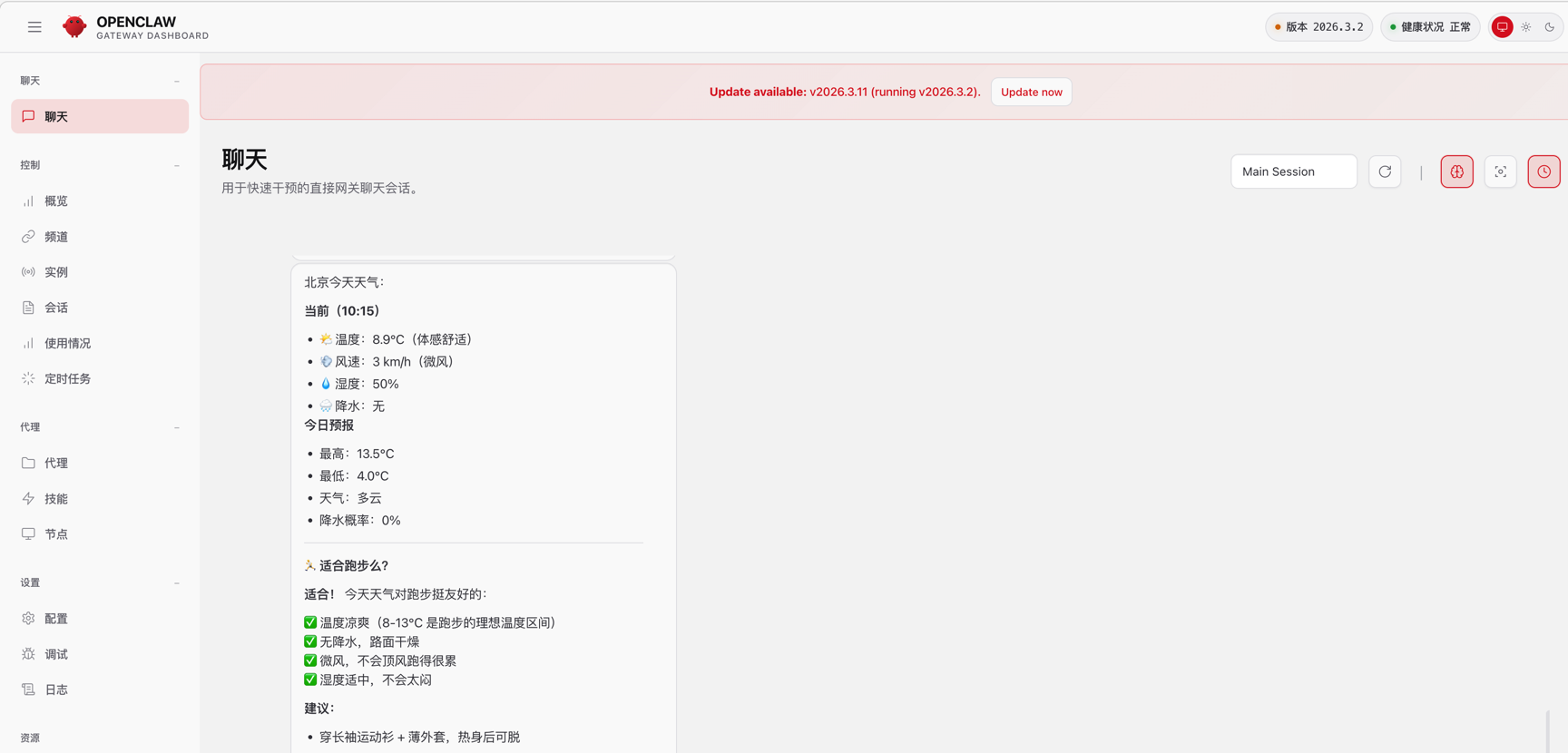Image resolution: width=1568 pixels, height=753 pixels.
Task: Open 定时任务 in the sidebar
Action: coord(67,379)
